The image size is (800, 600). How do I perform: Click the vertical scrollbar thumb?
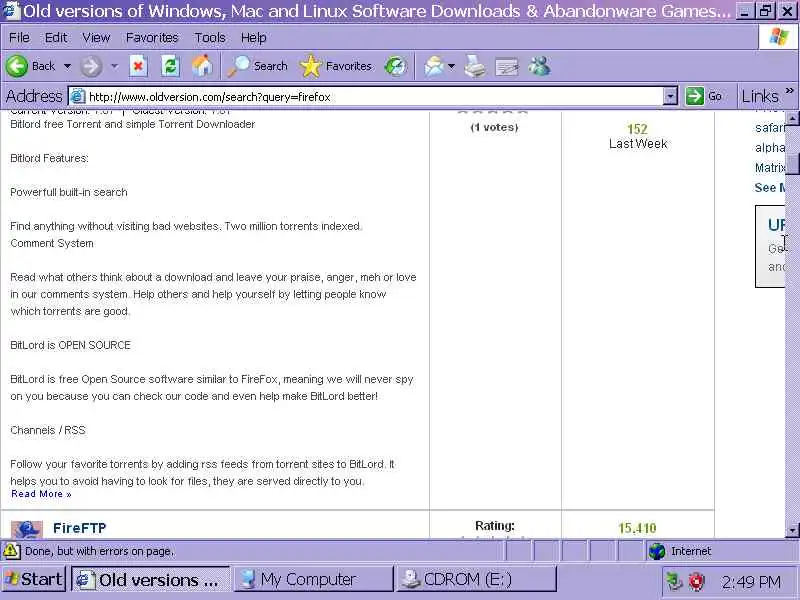(x=792, y=163)
